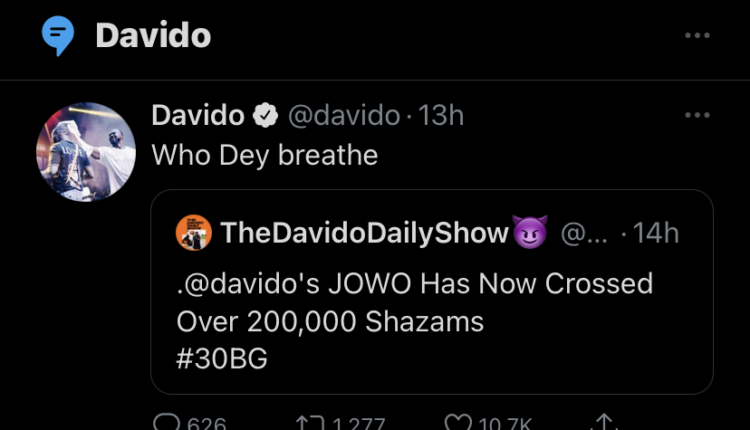This screenshot has width=750, height=430.
Task: Open the "Who Dey breathe" tweet text
Action: click(264, 155)
